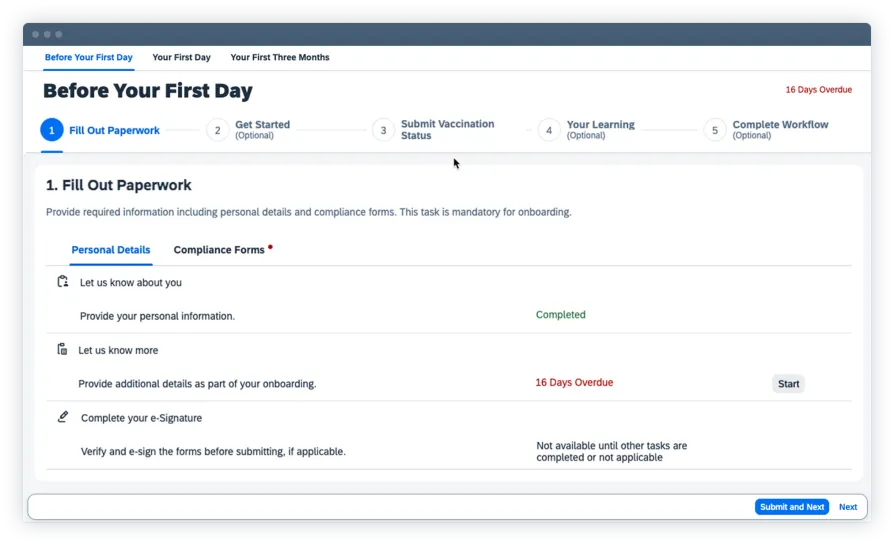Click the large 'Before Your First Day' page title
This screenshot has height=545, width=894.
tap(148, 91)
